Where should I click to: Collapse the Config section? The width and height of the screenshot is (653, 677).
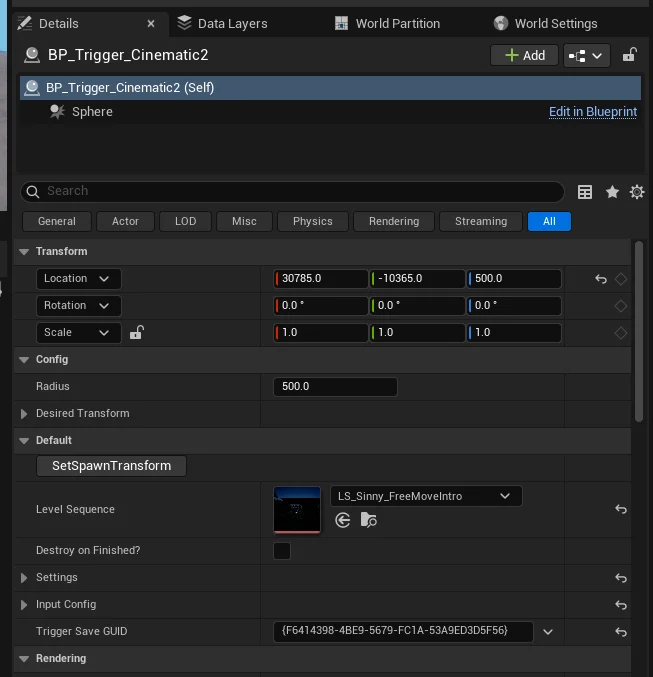click(24, 360)
